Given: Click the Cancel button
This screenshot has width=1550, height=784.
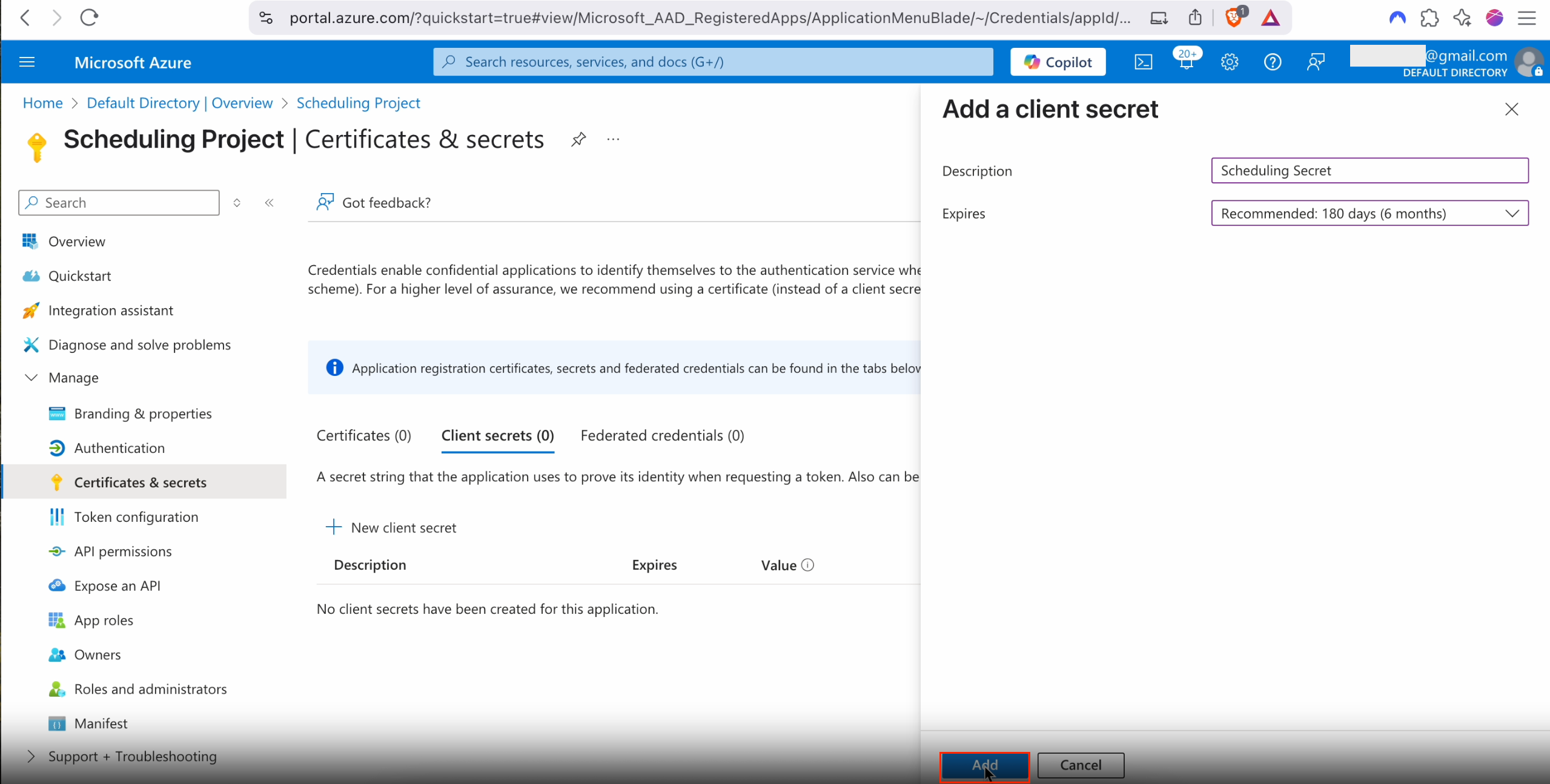Looking at the screenshot, I should tap(1081, 765).
